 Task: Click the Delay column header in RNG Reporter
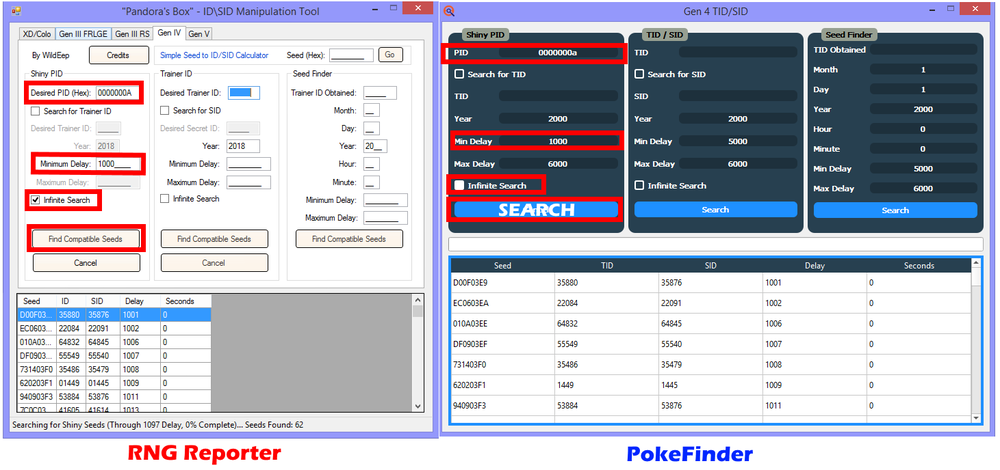[x=134, y=300]
